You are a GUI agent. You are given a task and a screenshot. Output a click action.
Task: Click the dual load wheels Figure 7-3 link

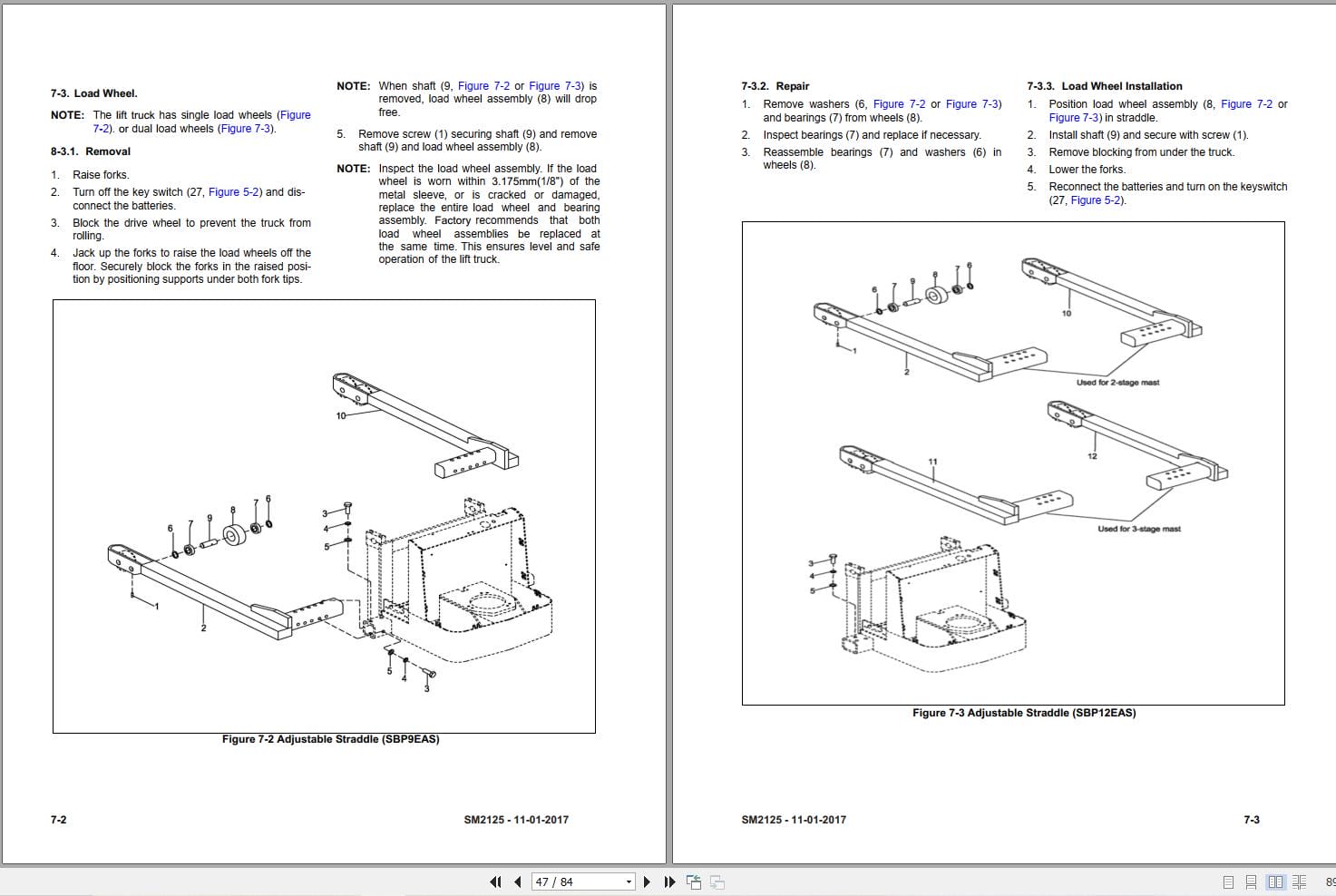246,129
